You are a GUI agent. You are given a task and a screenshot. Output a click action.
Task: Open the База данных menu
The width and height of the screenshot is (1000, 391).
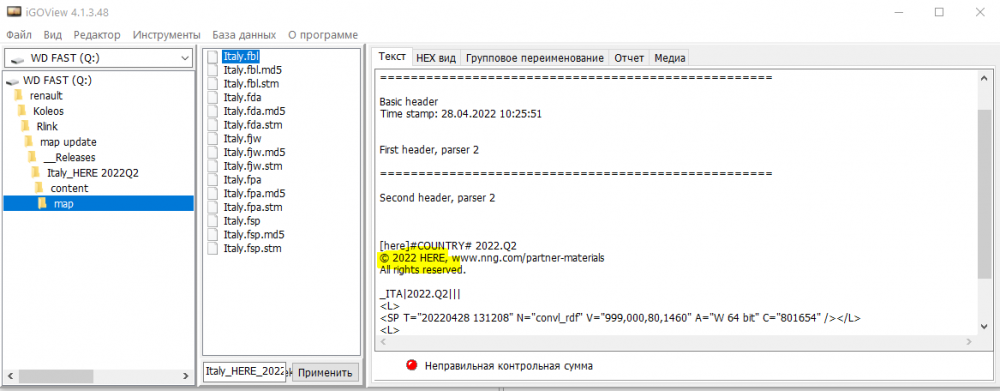(x=244, y=34)
